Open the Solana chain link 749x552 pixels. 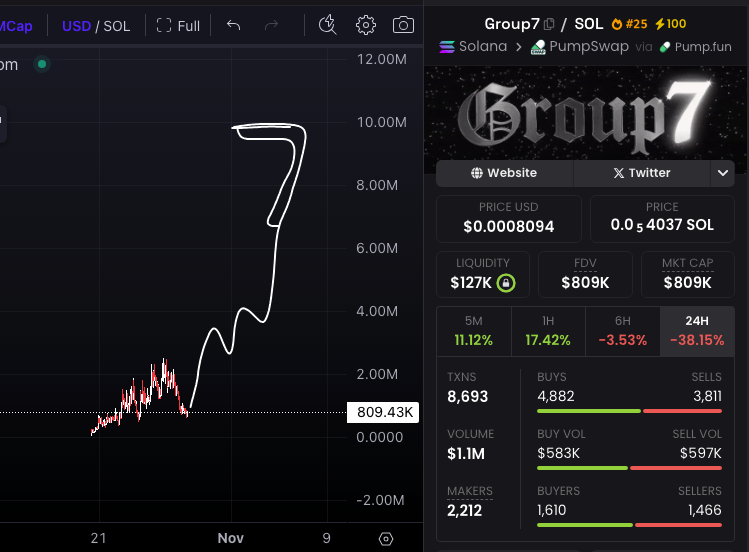[x=473, y=47]
